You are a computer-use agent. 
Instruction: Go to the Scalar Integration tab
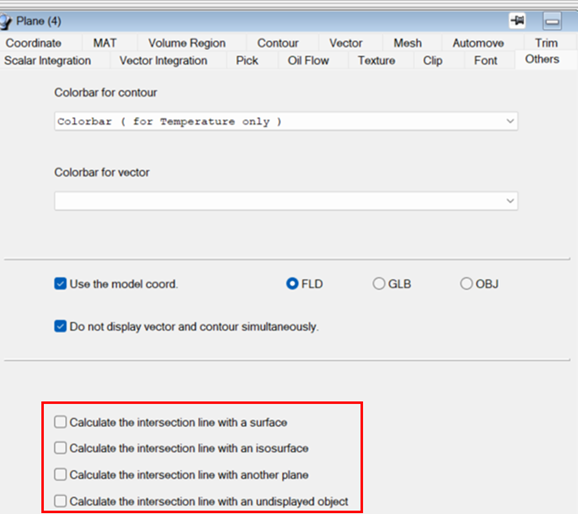[48, 60]
